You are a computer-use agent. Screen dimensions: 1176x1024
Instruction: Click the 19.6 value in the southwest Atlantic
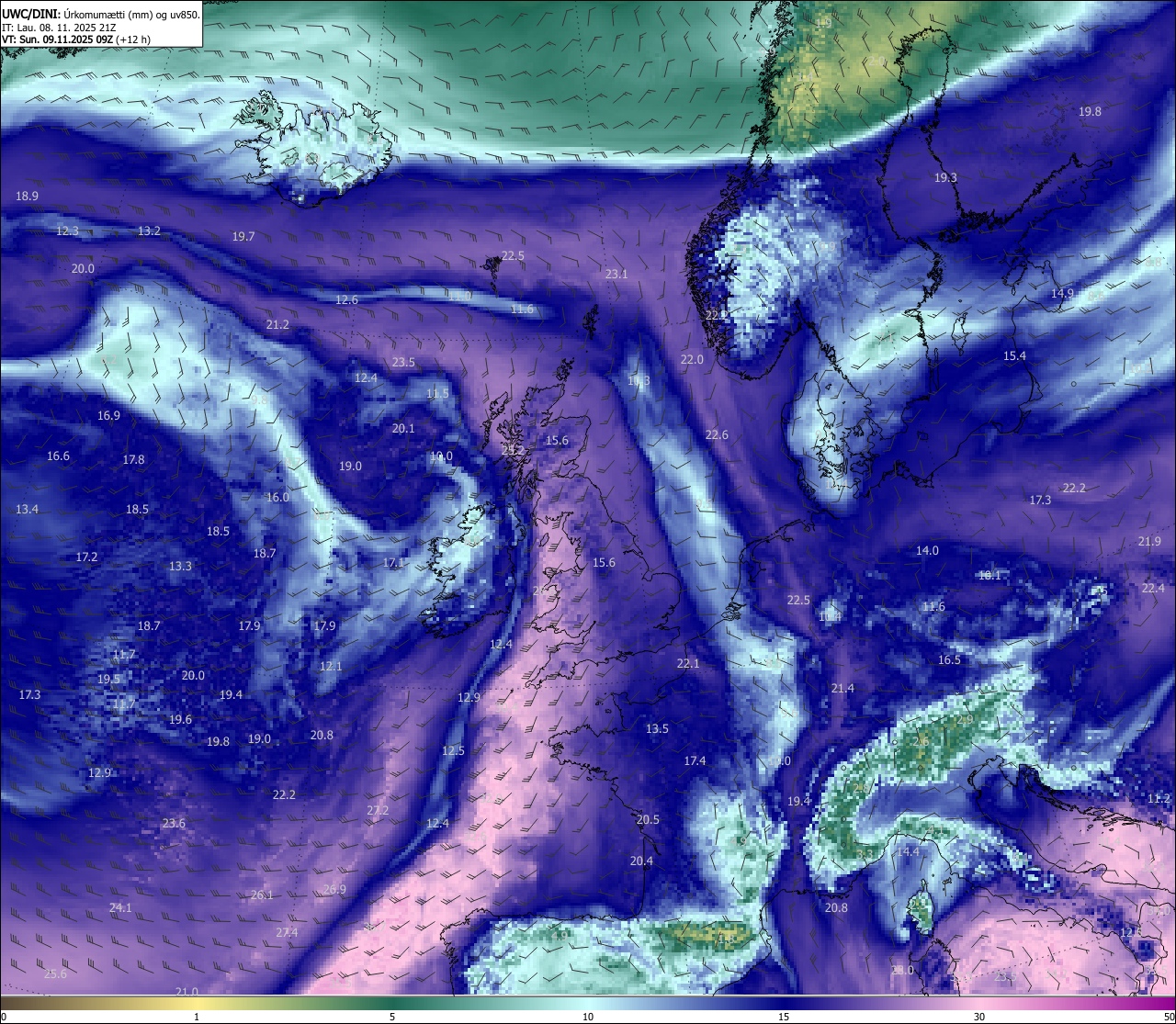(180, 719)
